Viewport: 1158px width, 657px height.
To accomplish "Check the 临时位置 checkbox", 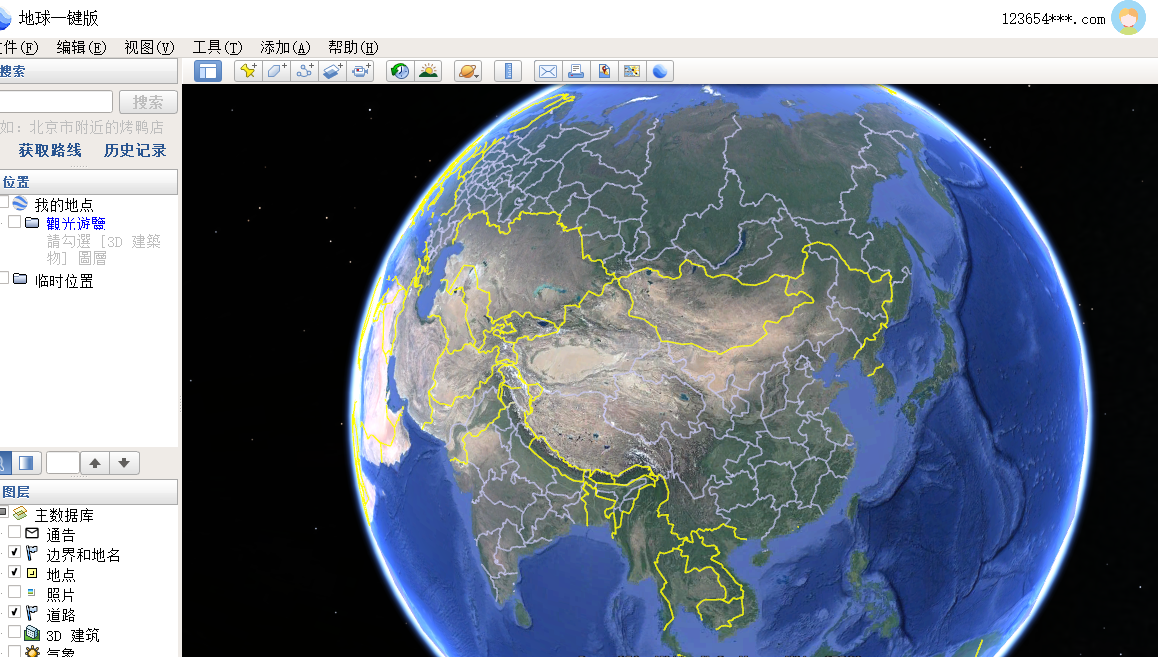I will pos(4,278).
